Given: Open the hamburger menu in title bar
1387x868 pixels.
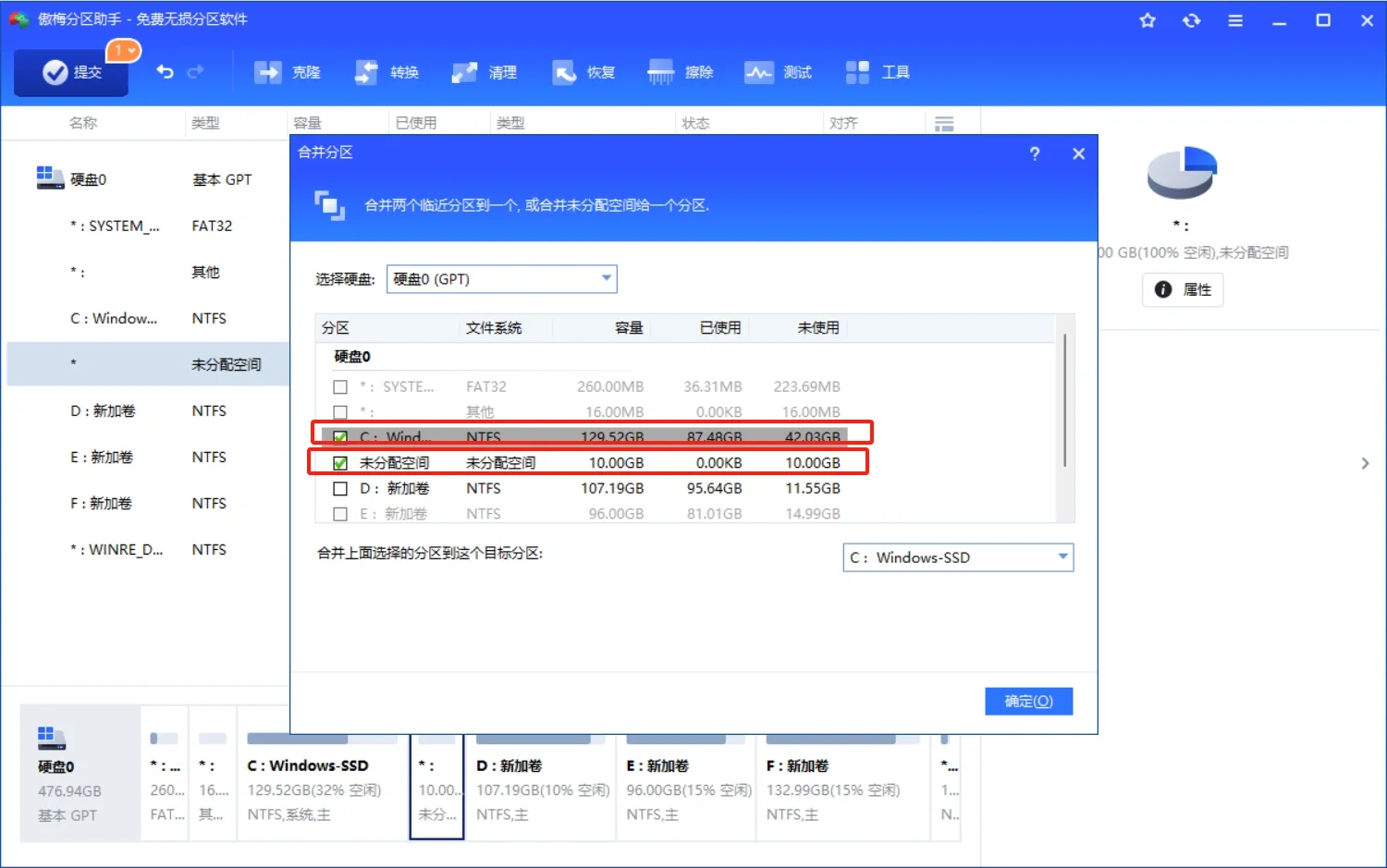Looking at the screenshot, I should pos(1235,20).
